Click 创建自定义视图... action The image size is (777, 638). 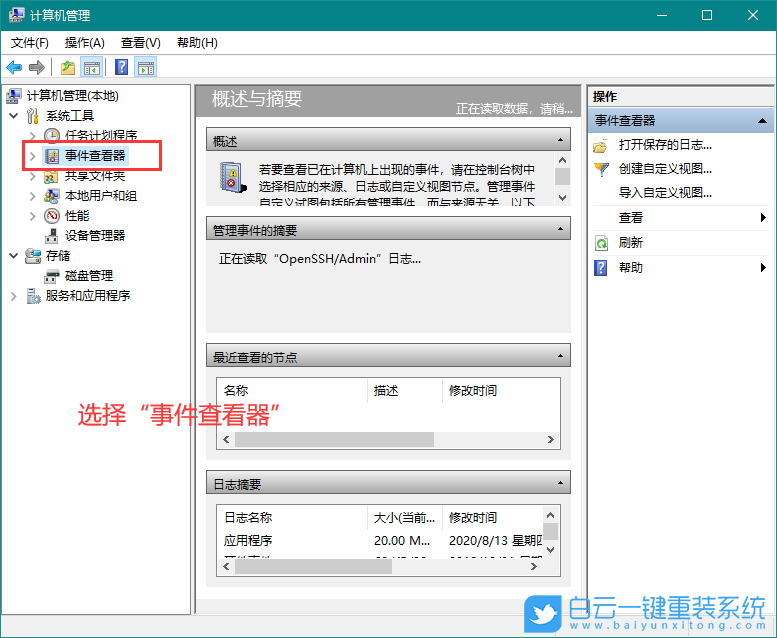coord(665,169)
